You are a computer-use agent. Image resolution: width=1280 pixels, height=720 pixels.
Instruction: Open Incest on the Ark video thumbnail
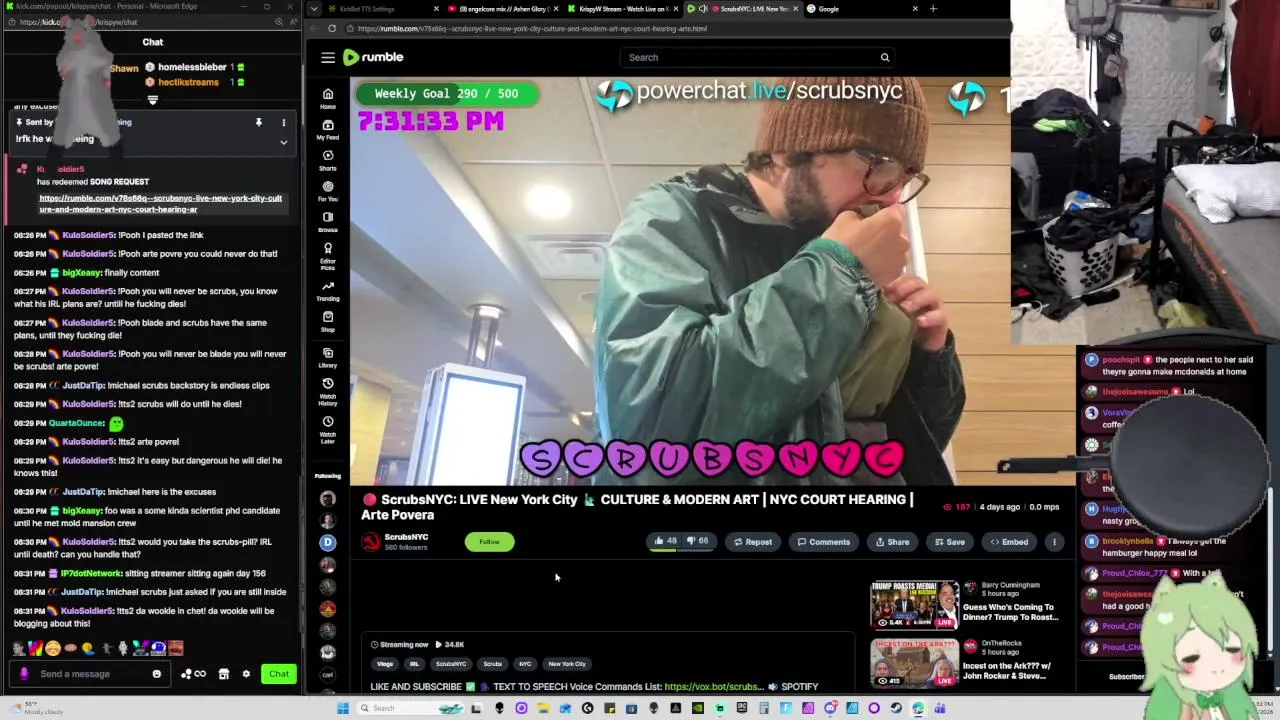pyautogui.click(x=915, y=663)
